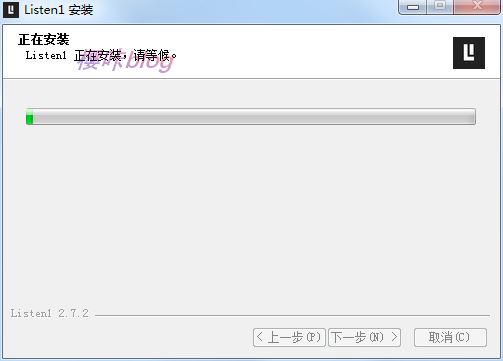Click the green installation progress bar
The height and width of the screenshot is (361, 503).
pyautogui.click(x=251, y=117)
